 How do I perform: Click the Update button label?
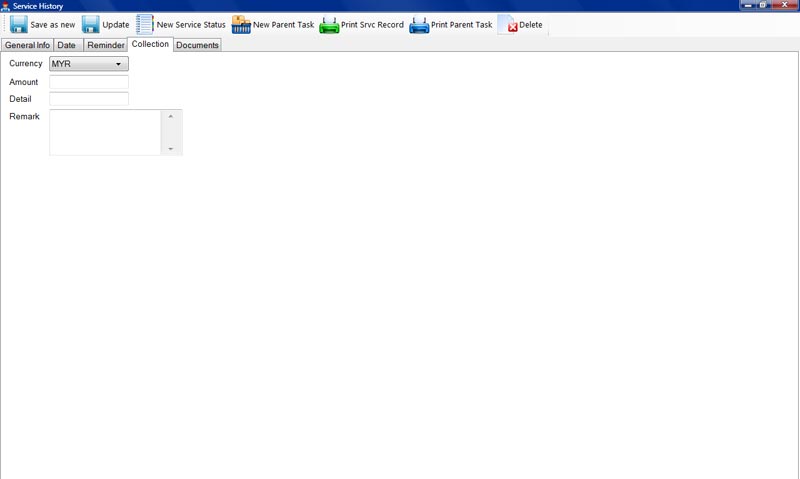click(x=116, y=25)
